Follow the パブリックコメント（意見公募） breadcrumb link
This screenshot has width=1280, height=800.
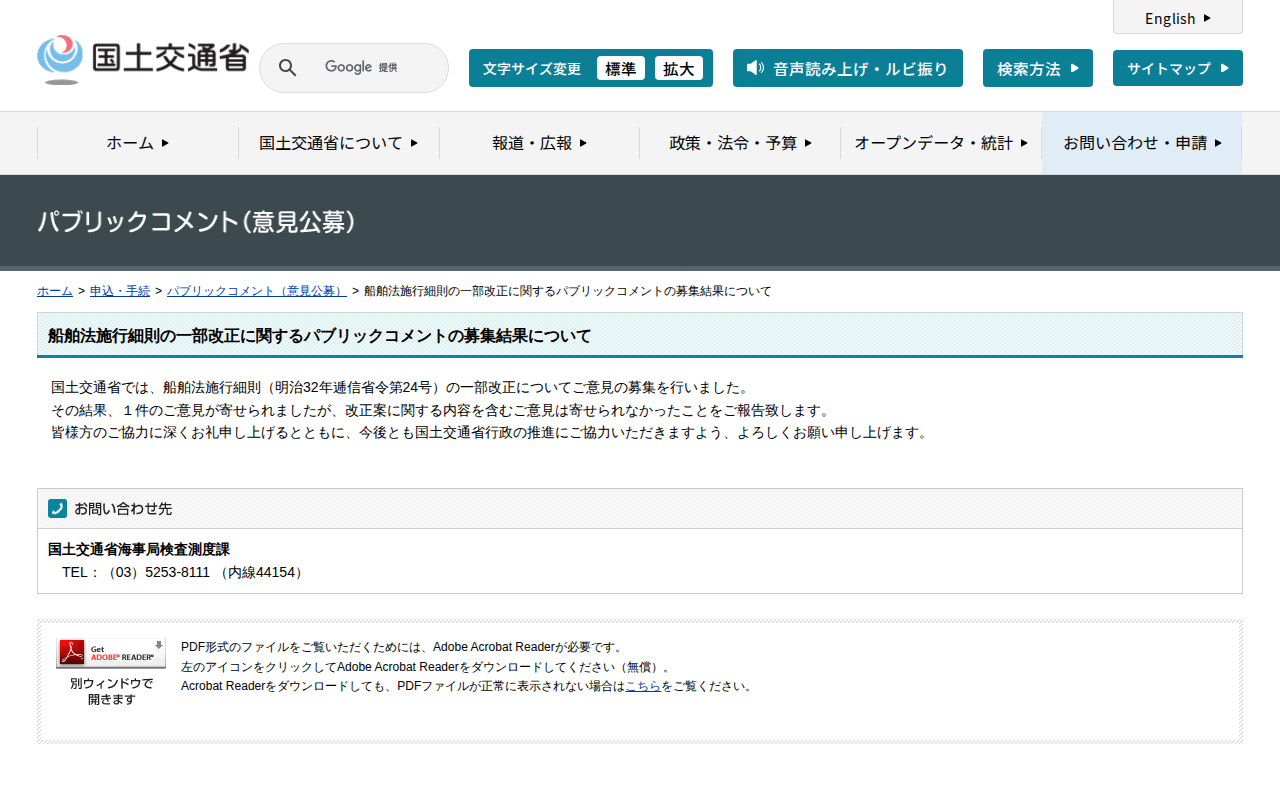click(257, 291)
